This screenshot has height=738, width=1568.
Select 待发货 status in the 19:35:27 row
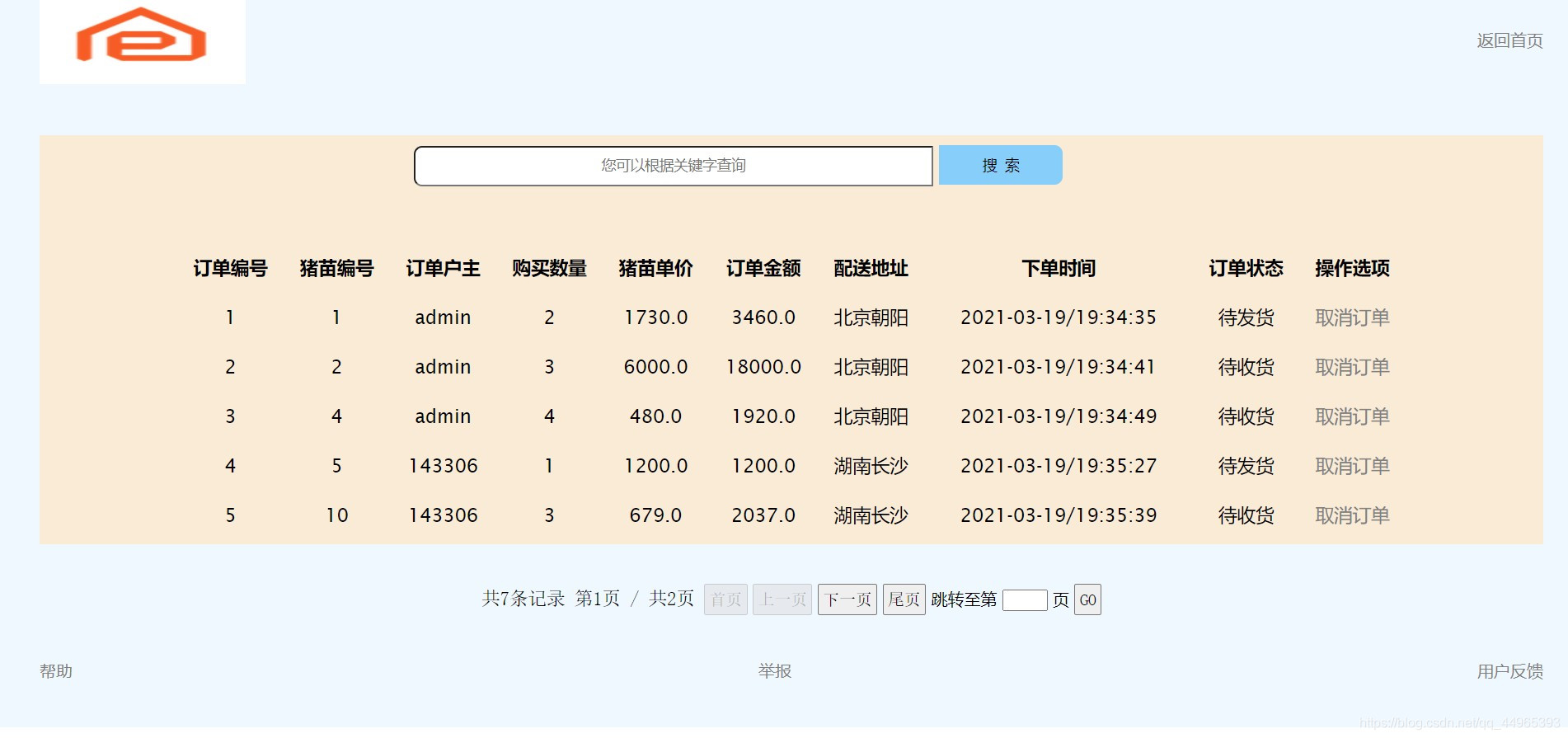(1246, 466)
